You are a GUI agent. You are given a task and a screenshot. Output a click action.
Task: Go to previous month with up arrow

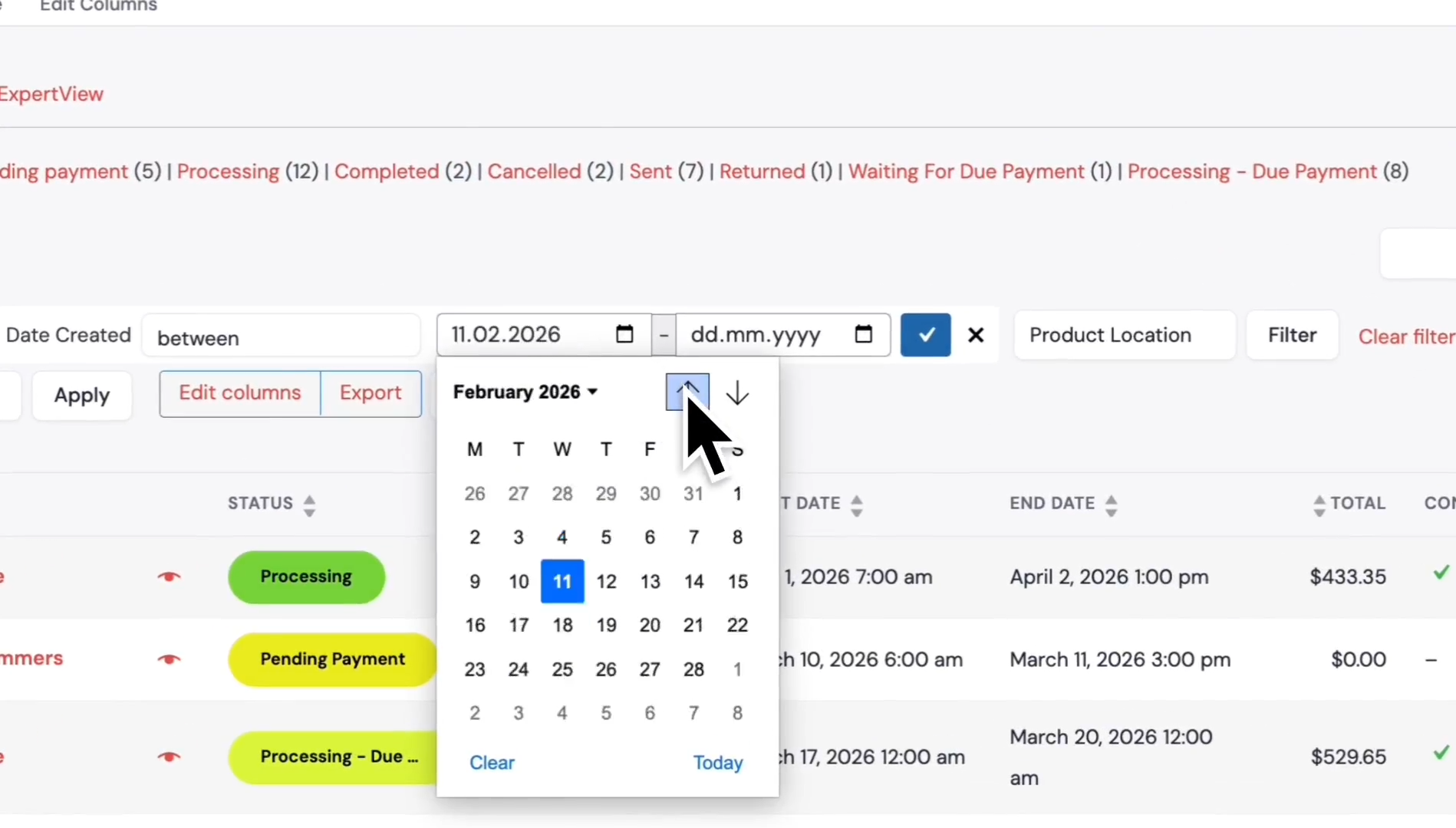[687, 393]
